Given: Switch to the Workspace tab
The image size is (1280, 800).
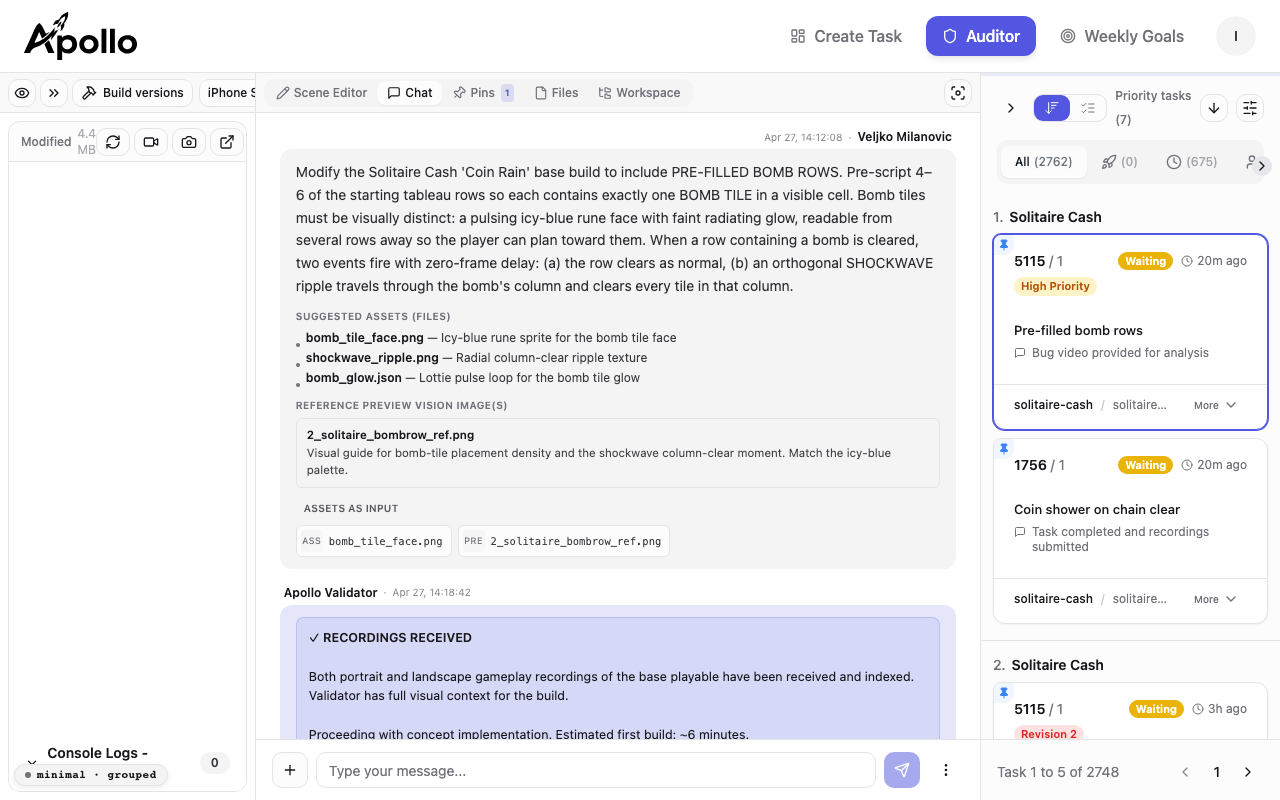Looking at the screenshot, I should click(639, 93).
